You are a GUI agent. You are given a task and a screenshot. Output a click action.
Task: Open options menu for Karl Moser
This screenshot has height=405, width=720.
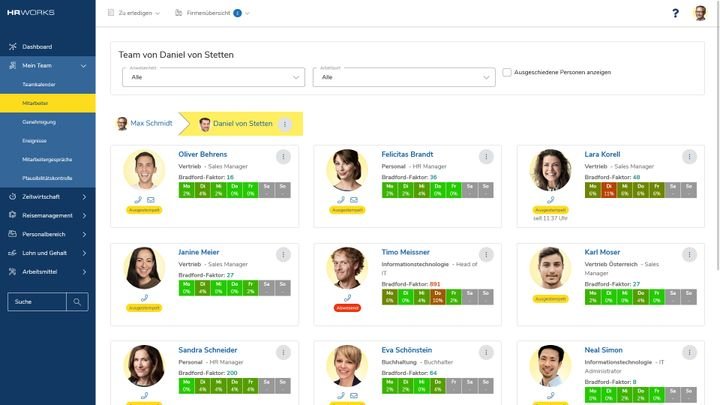689,254
